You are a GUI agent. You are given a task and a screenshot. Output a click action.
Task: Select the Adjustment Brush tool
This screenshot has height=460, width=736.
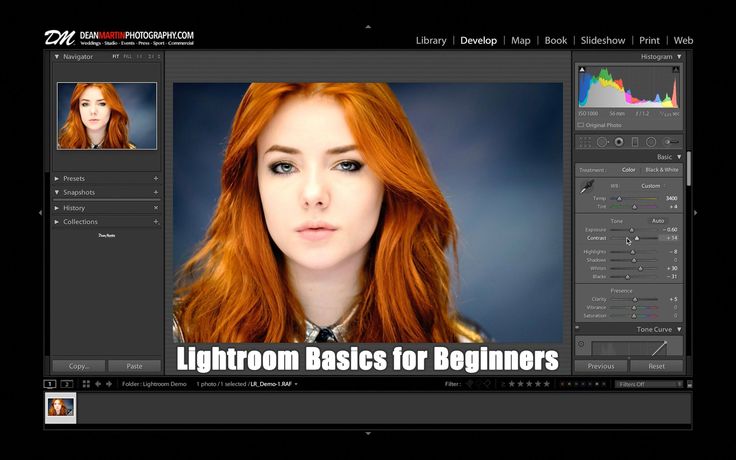(671, 142)
